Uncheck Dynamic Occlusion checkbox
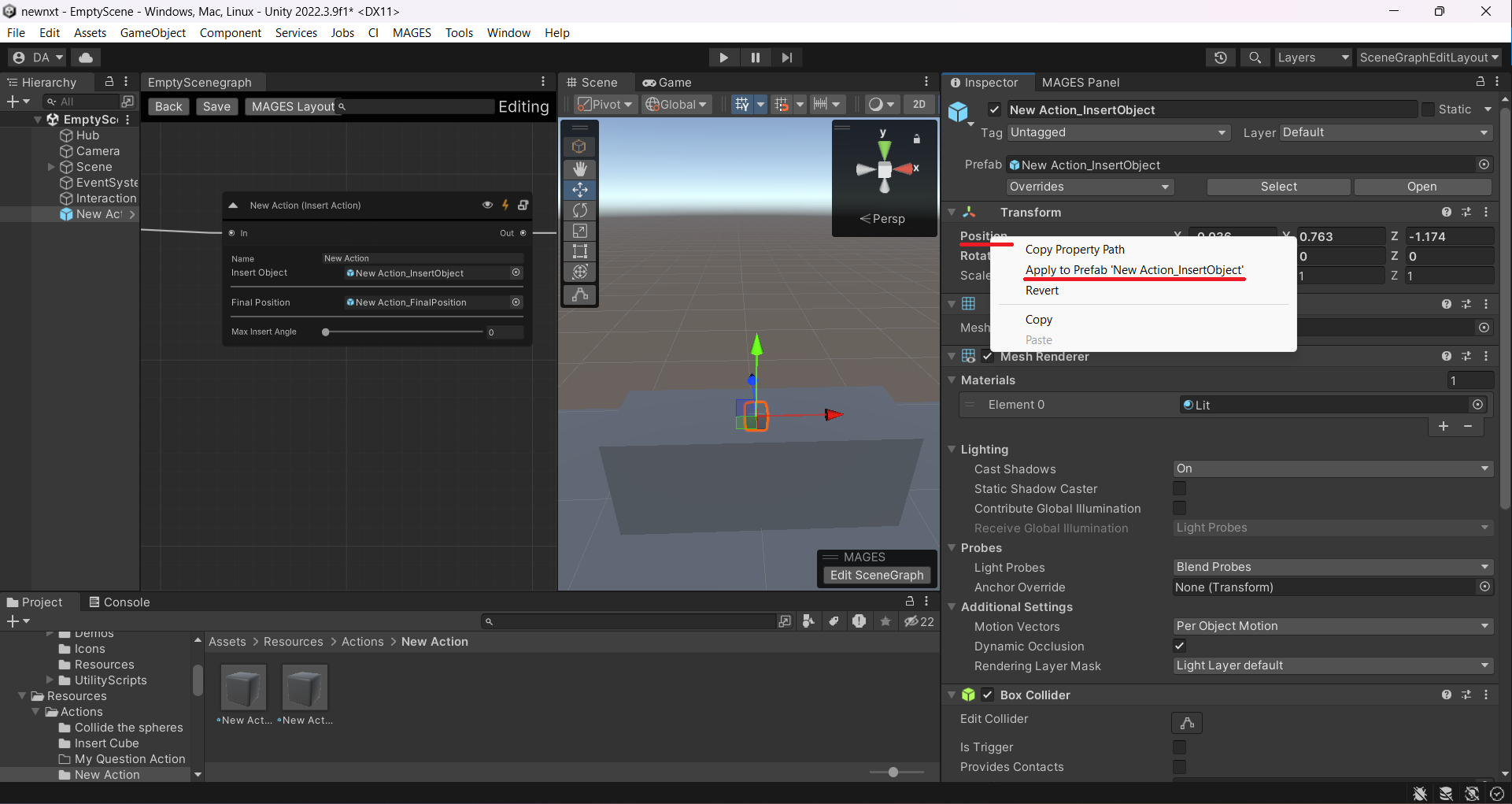Screen dimensions: 1512x804 [1179, 646]
